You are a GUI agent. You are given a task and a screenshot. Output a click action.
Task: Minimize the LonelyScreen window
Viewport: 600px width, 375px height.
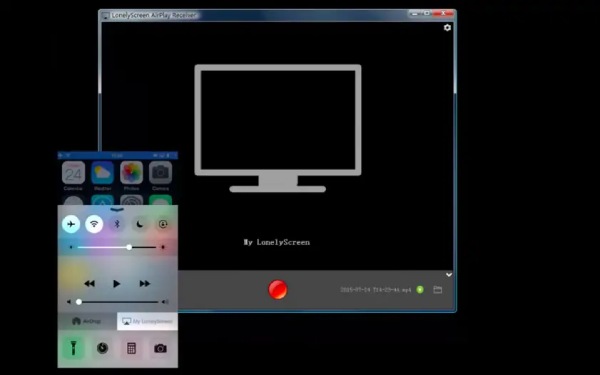pyautogui.click(x=414, y=13)
